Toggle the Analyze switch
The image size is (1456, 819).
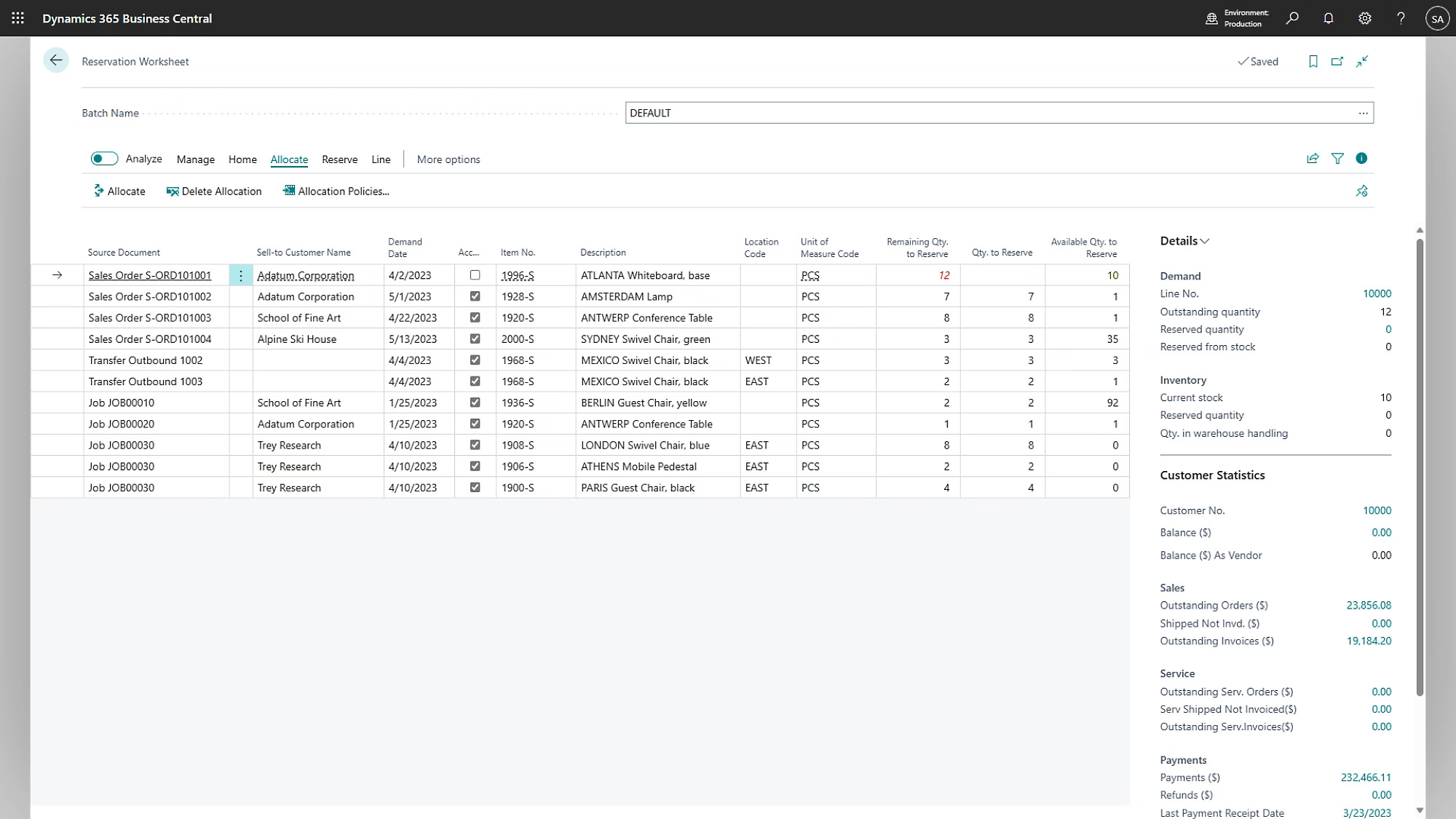(103, 158)
